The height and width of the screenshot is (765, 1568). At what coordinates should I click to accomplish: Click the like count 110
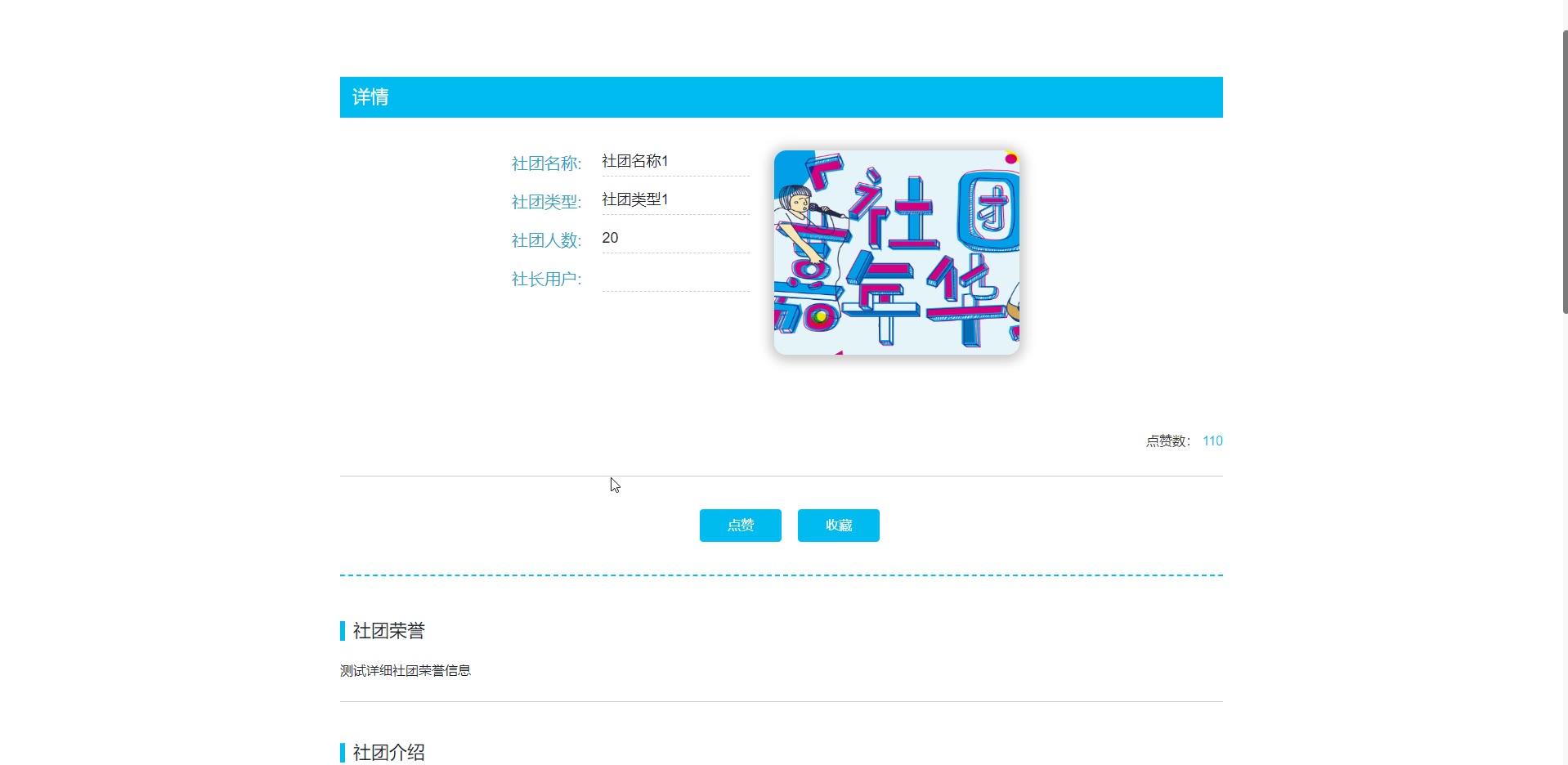(1212, 441)
